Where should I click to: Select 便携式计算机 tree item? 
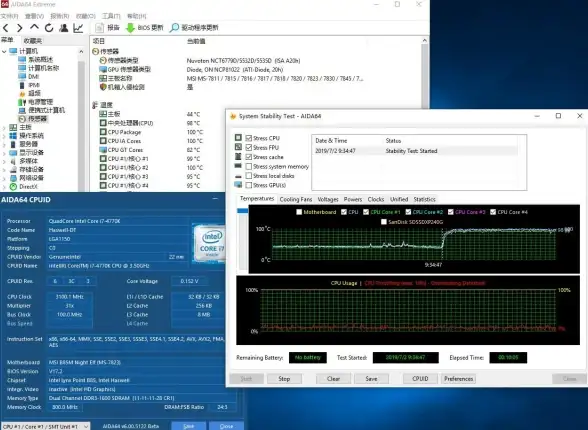(x=42, y=110)
